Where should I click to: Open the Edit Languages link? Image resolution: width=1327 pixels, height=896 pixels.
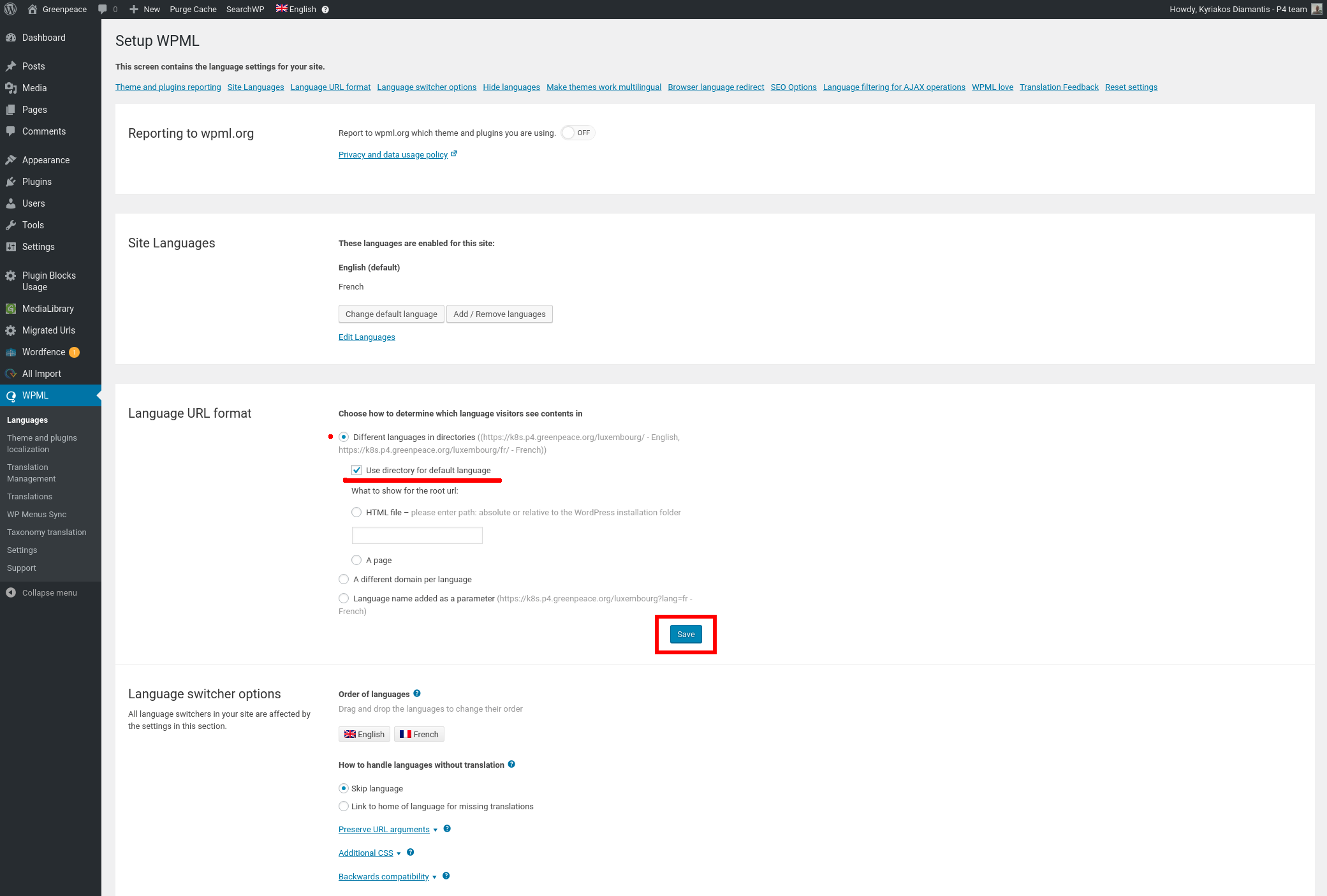click(x=367, y=337)
